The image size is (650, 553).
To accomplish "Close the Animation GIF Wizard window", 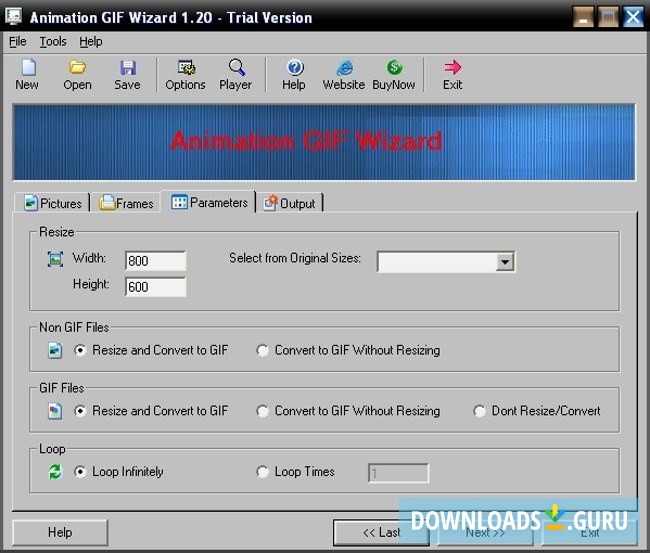I will [633, 17].
